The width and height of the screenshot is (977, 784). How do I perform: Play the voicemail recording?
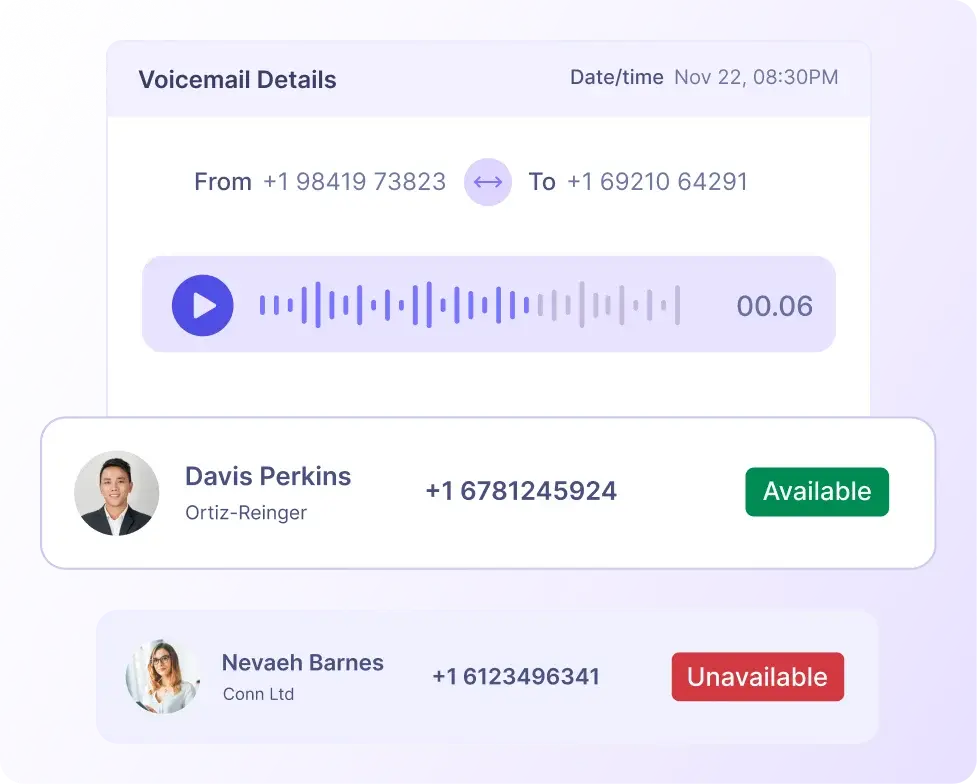[x=202, y=305]
